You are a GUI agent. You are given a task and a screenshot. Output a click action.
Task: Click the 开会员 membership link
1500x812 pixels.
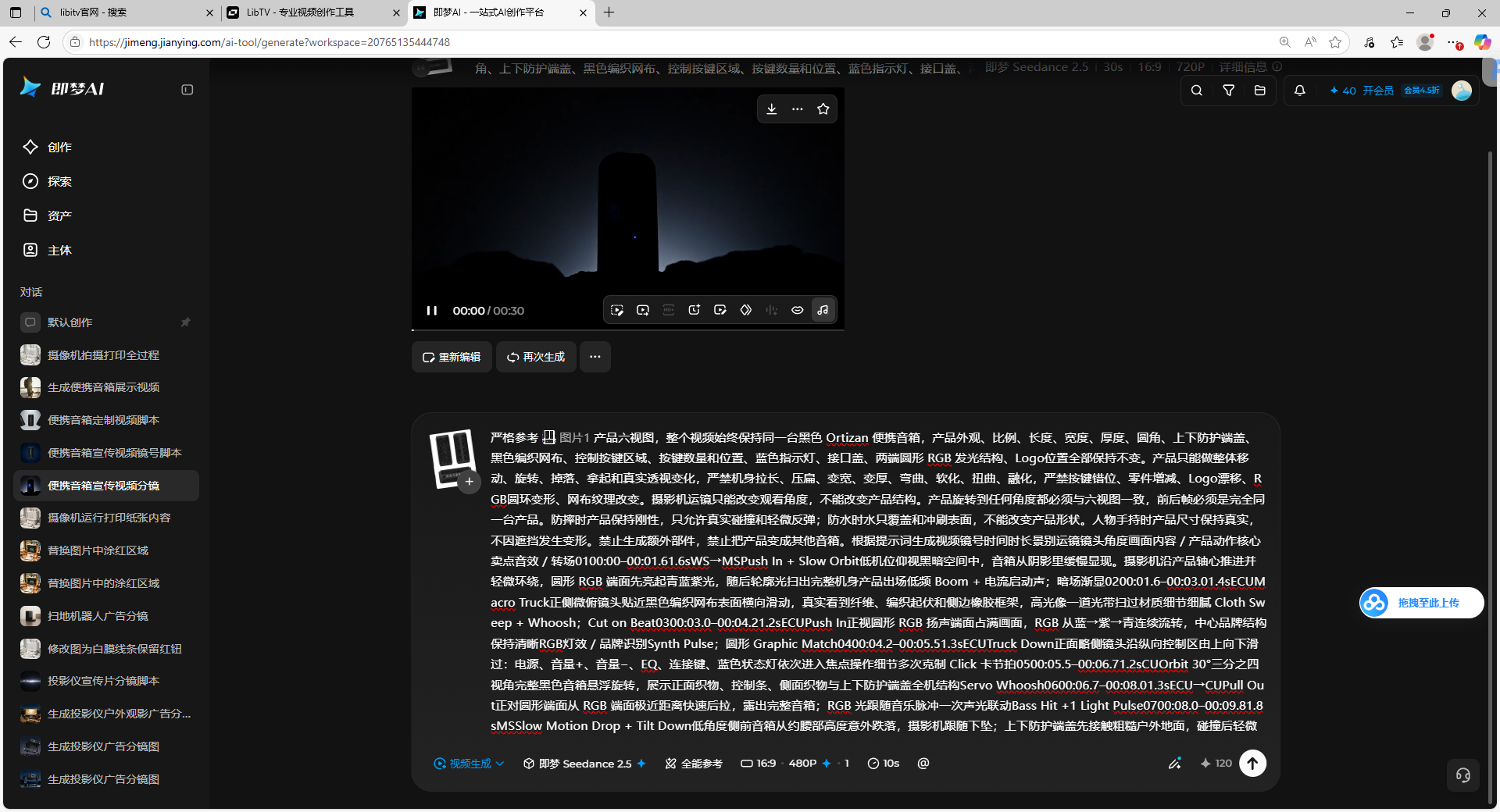coord(1378,91)
